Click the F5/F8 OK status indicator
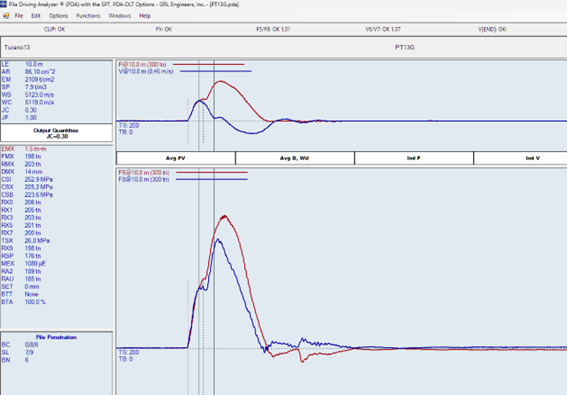The image size is (567, 395). (x=273, y=29)
